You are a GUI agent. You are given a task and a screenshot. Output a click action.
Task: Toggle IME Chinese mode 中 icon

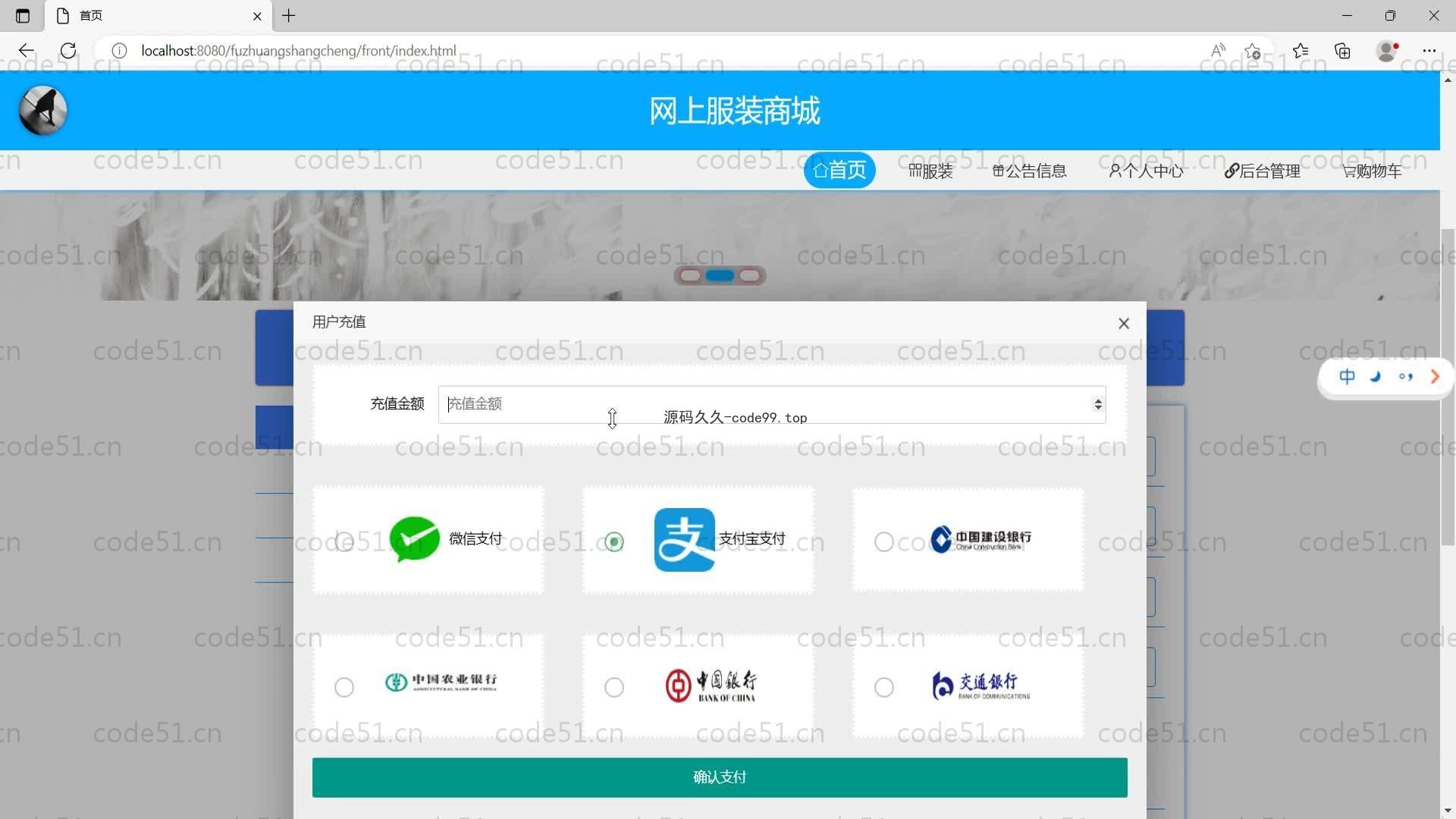1347,377
